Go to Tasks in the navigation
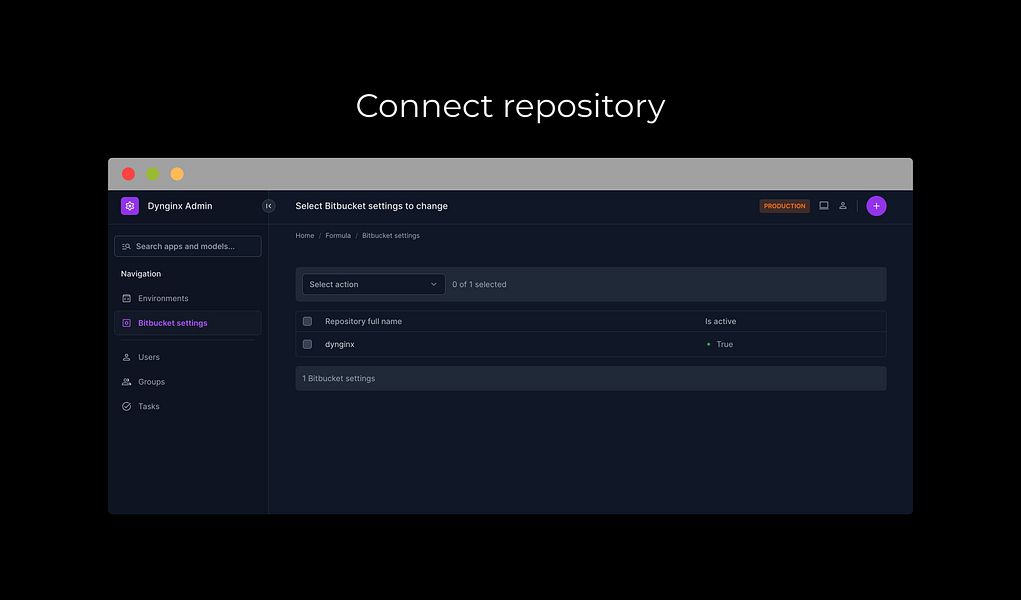Image resolution: width=1021 pixels, height=600 pixels. [188, 407]
